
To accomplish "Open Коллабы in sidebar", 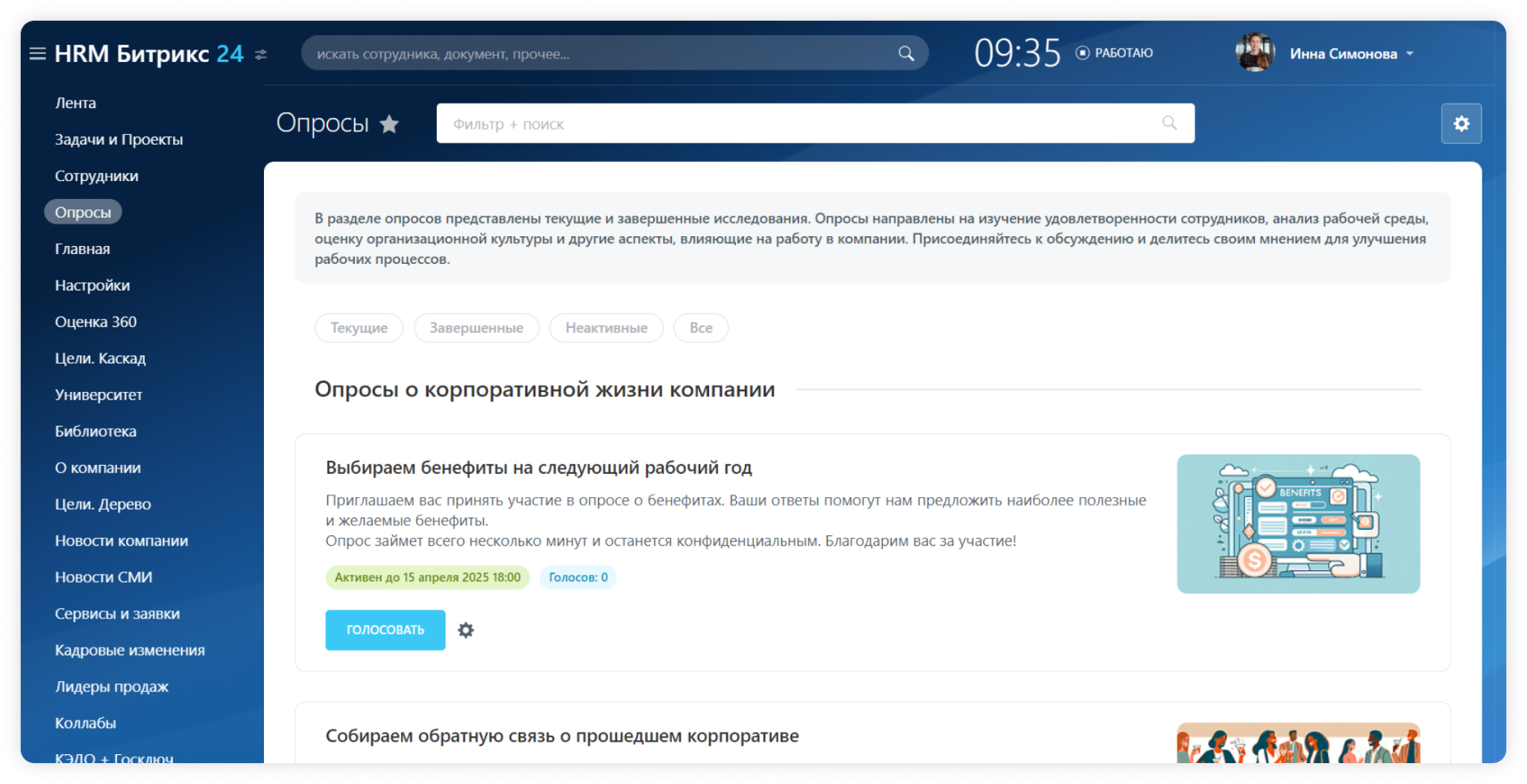I will coord(85,724).
